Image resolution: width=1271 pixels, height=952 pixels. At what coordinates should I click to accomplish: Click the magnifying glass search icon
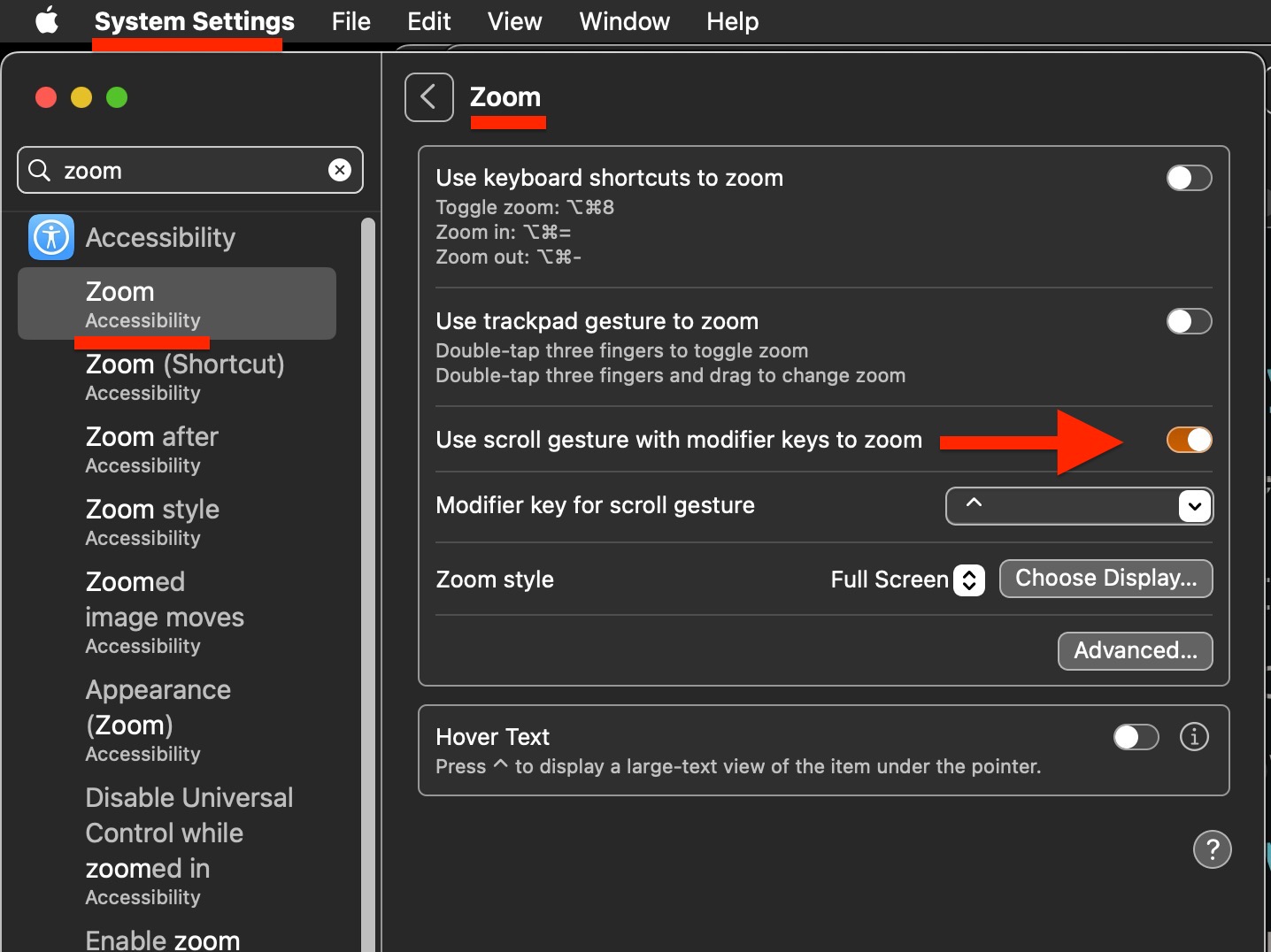(39, 170)
